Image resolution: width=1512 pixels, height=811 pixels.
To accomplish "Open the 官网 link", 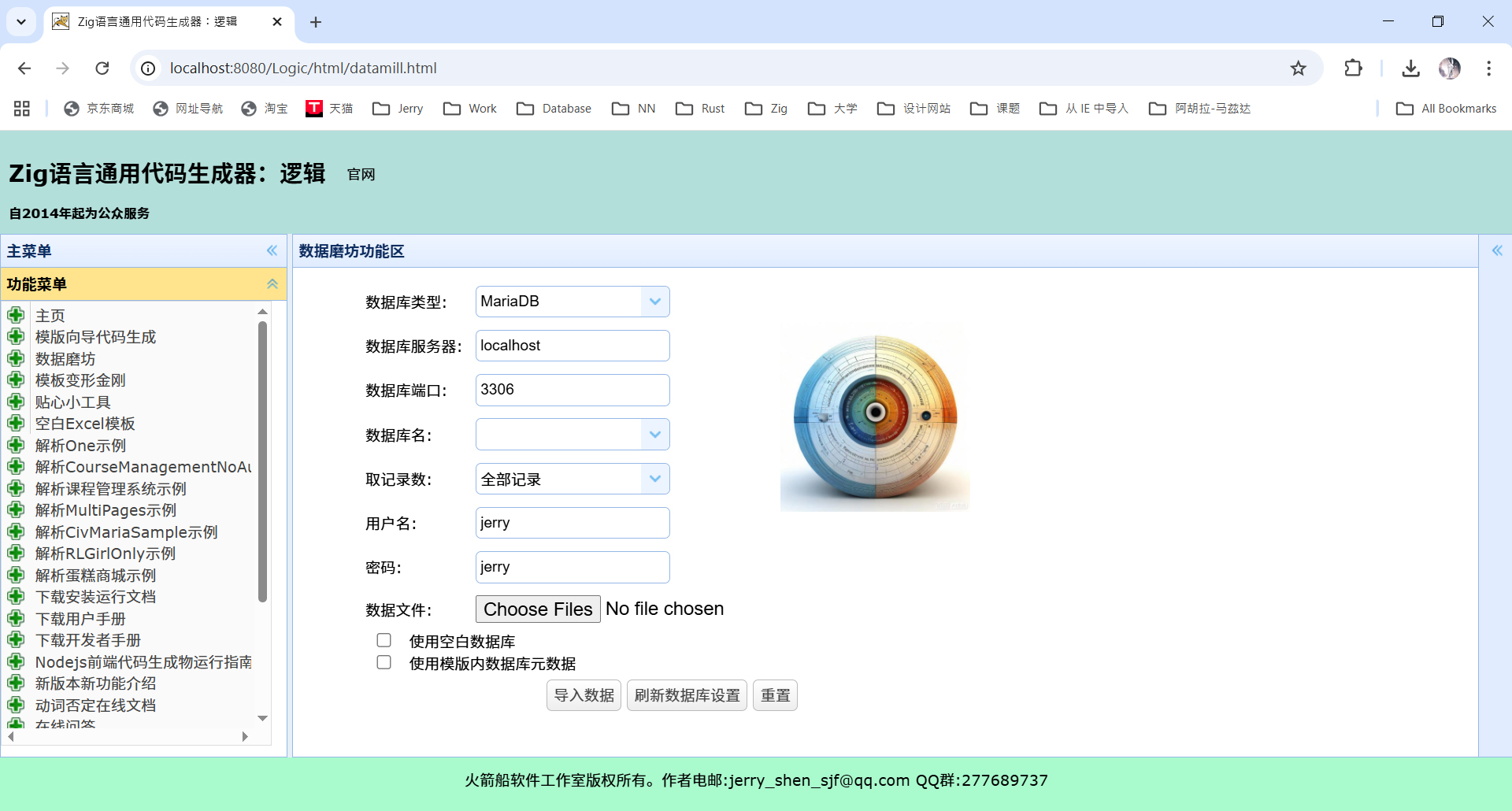I will (360, 174).
